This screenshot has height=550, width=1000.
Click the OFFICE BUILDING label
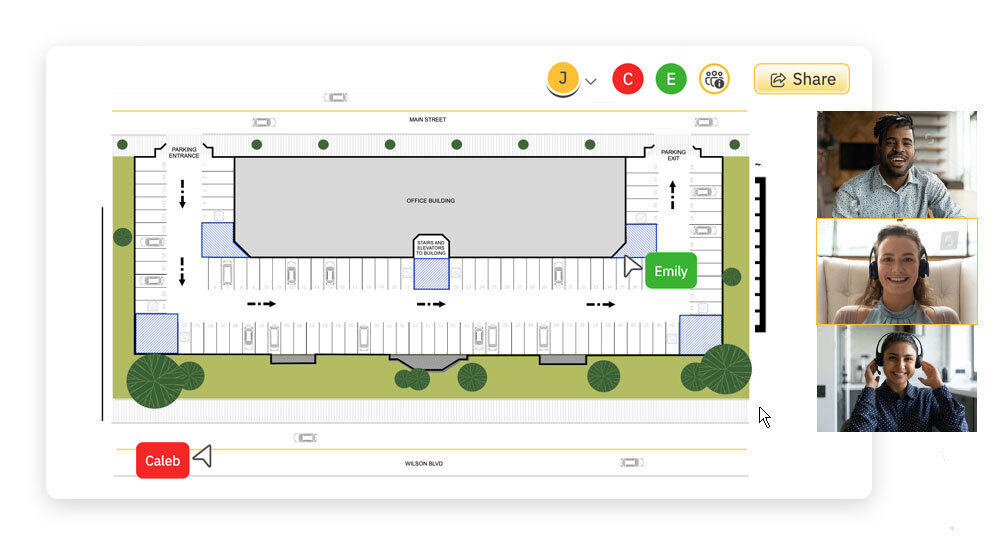[430, 200]
